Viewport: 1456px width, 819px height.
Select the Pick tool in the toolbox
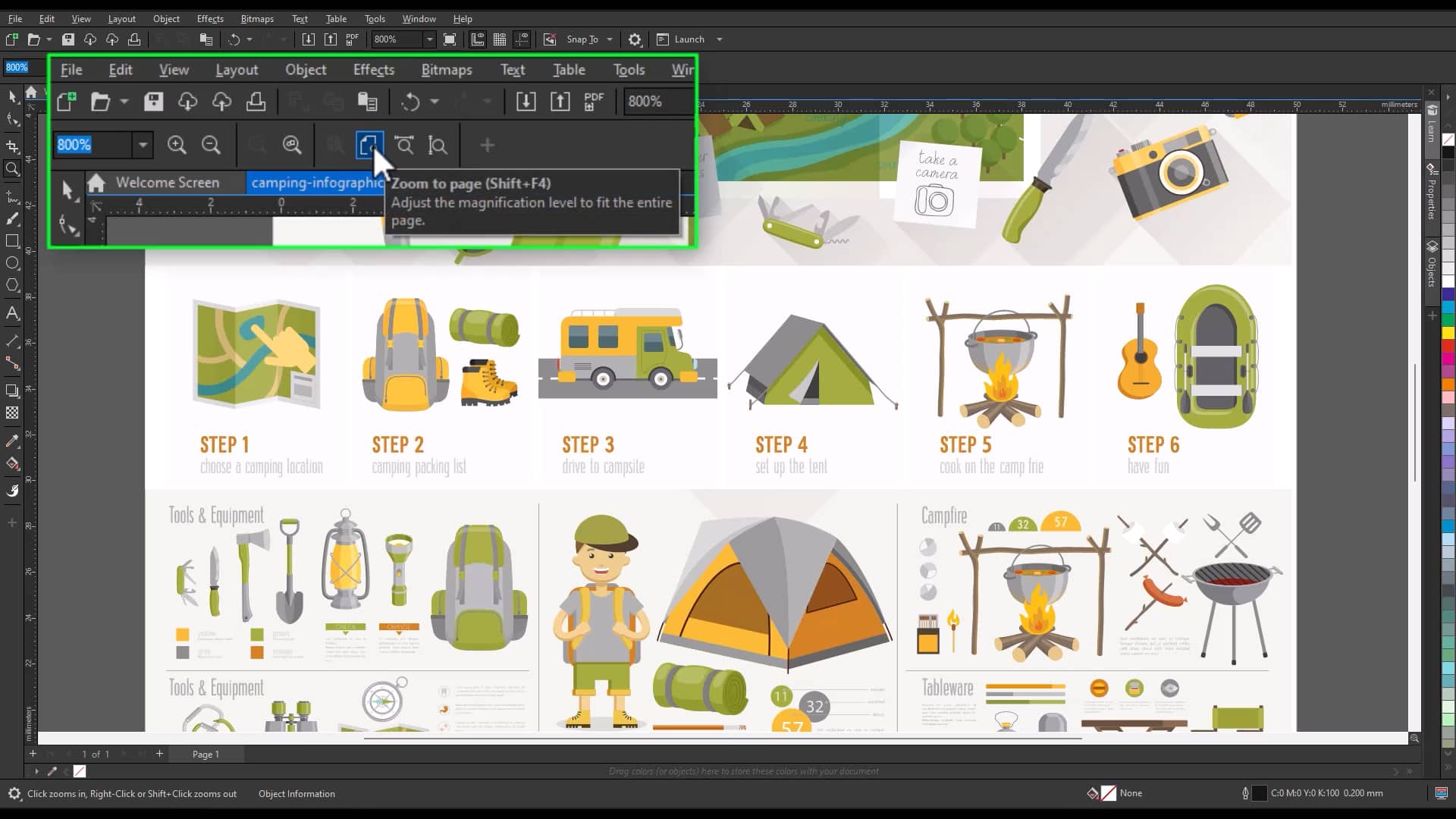point(12,96)
